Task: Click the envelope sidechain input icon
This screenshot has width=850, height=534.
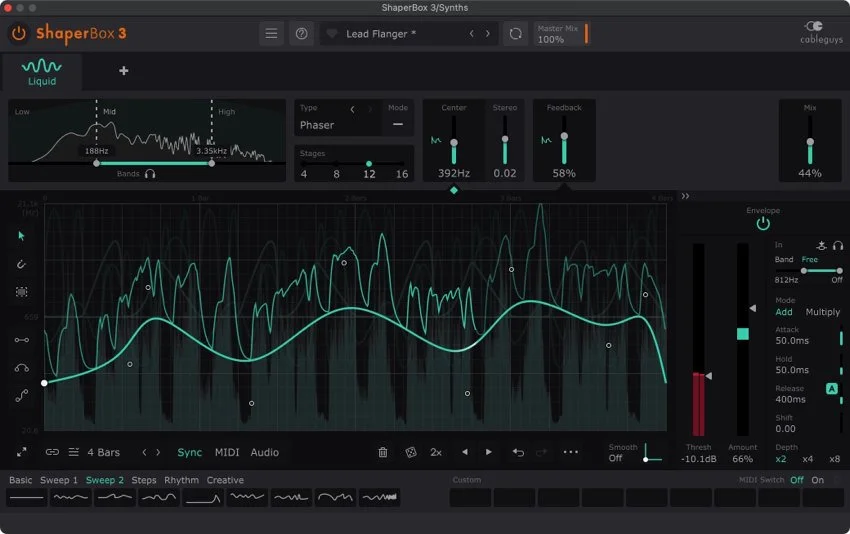Action: point(822,246)
